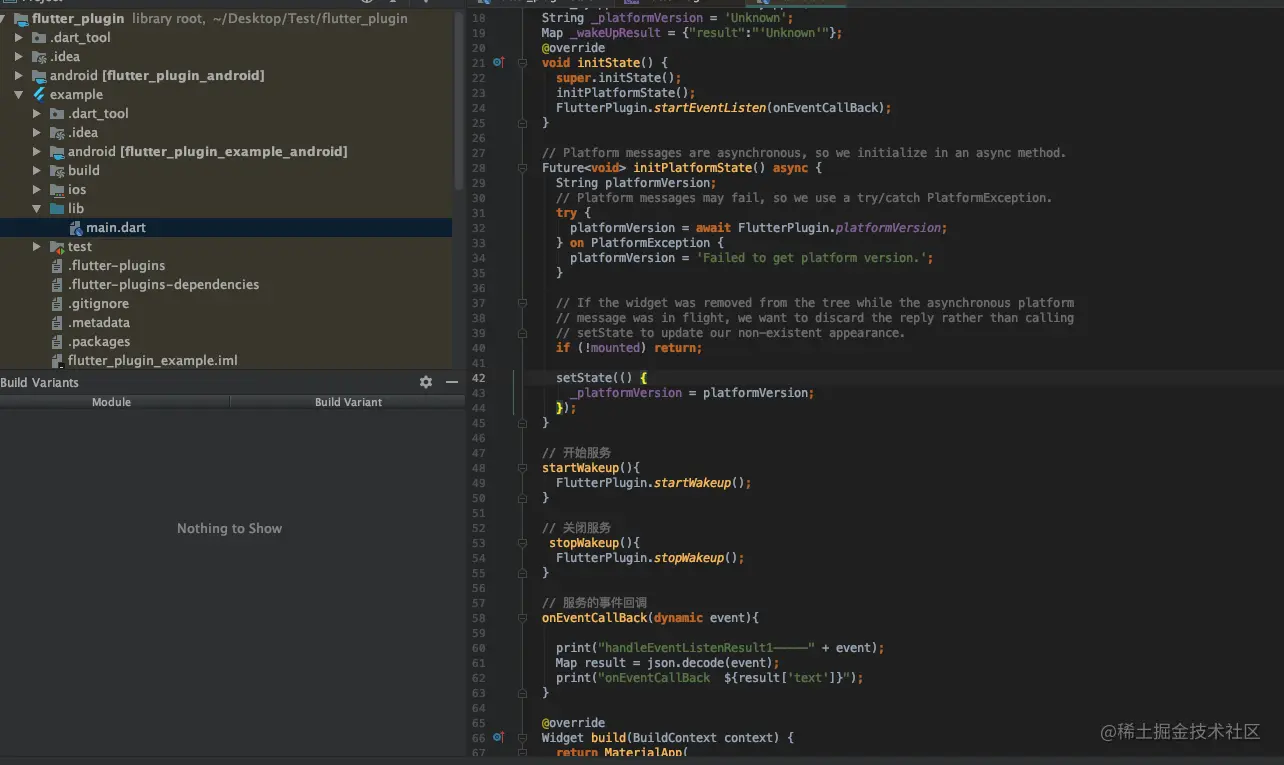The height and width of the screenshot is (765, 1284).
Task: Click the Module column header
Action: tap(114, 402)
